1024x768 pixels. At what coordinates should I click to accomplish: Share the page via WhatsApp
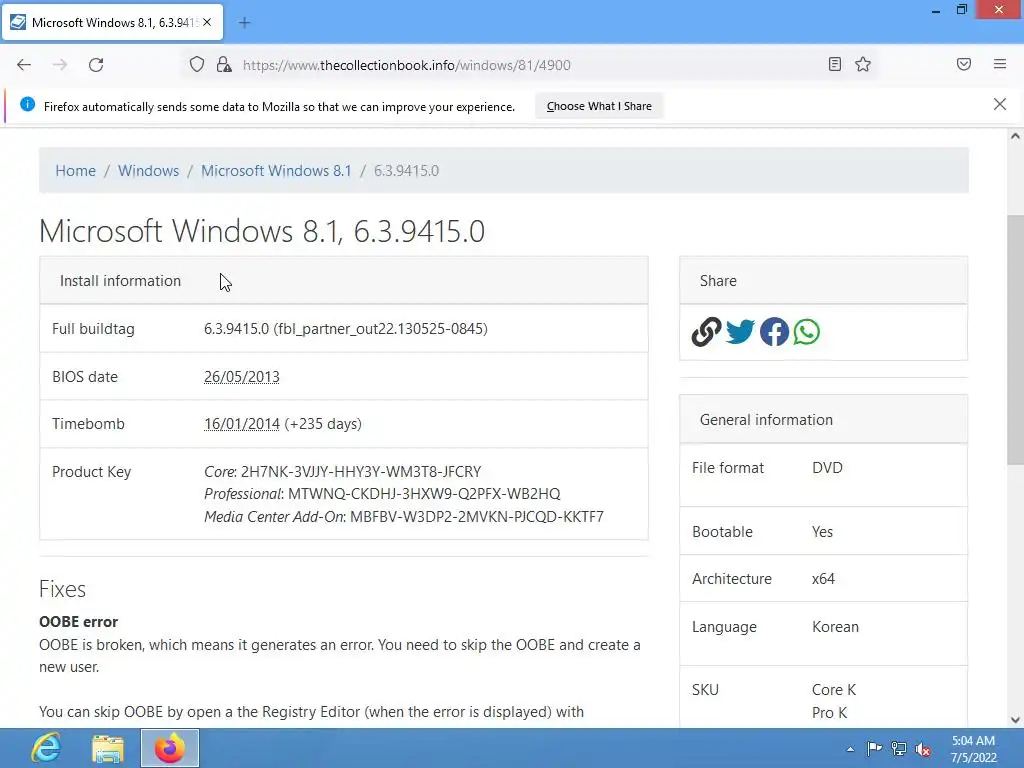click(807, 332)
